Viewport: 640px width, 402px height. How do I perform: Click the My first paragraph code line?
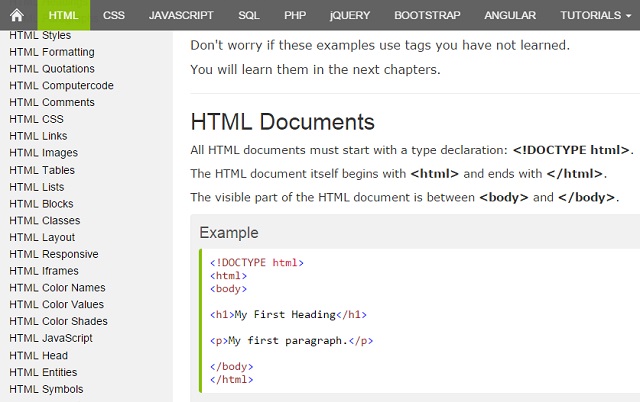tap(291, 341)
